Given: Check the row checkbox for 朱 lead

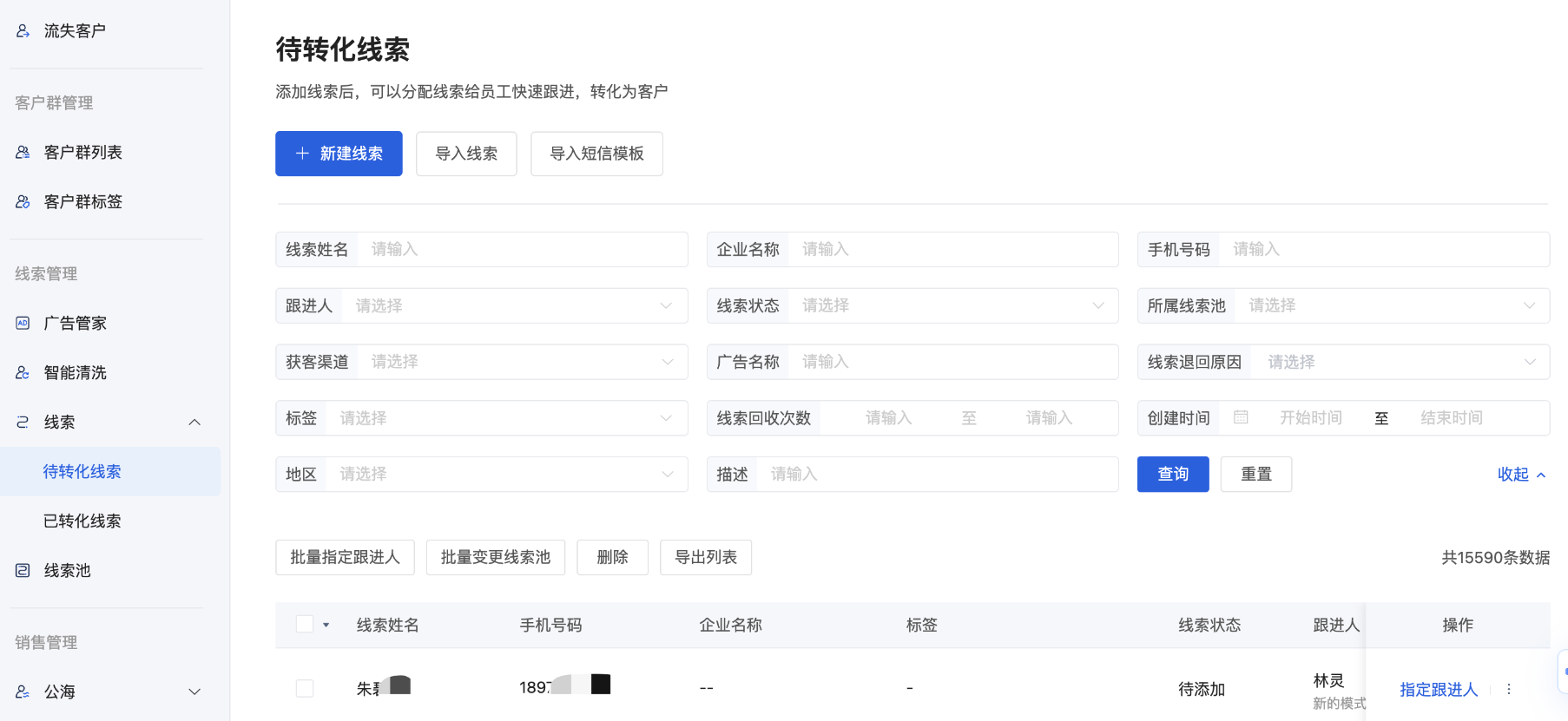Looking at the screenshot, I should (x=305, y=689).
